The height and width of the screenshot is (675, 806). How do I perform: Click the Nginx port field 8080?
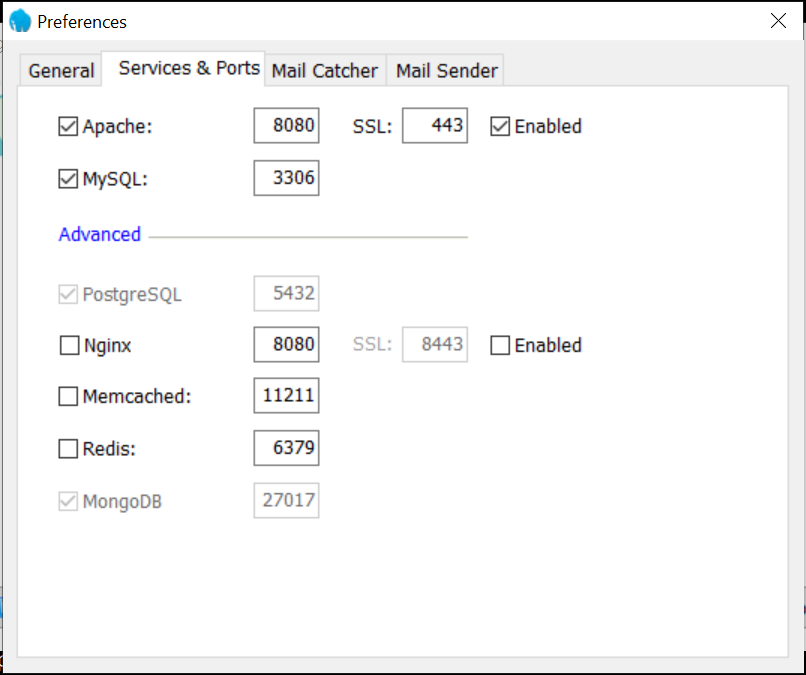click(286, 344)
